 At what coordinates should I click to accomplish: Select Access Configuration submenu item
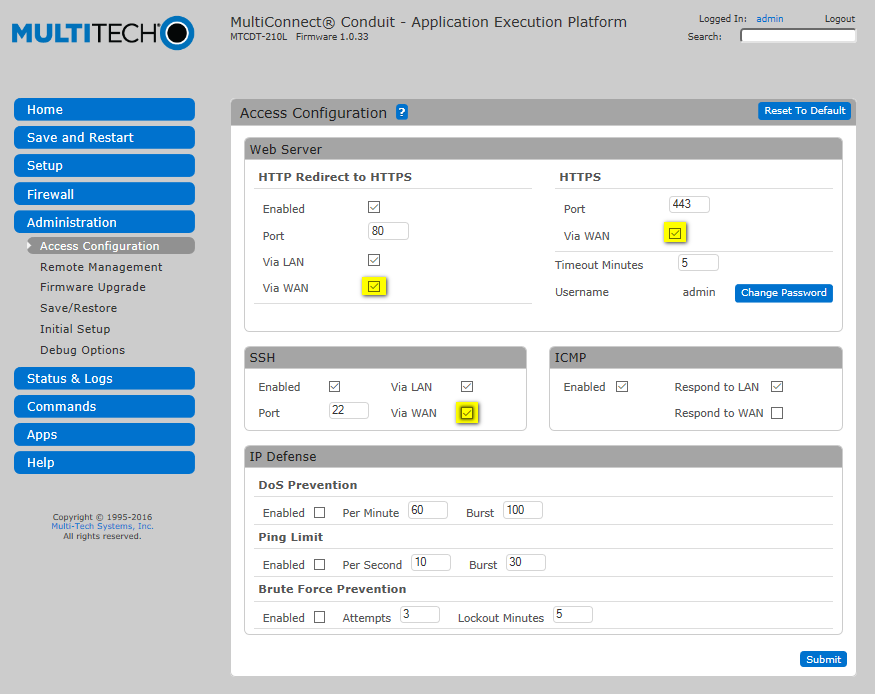(x=110, y=245)
